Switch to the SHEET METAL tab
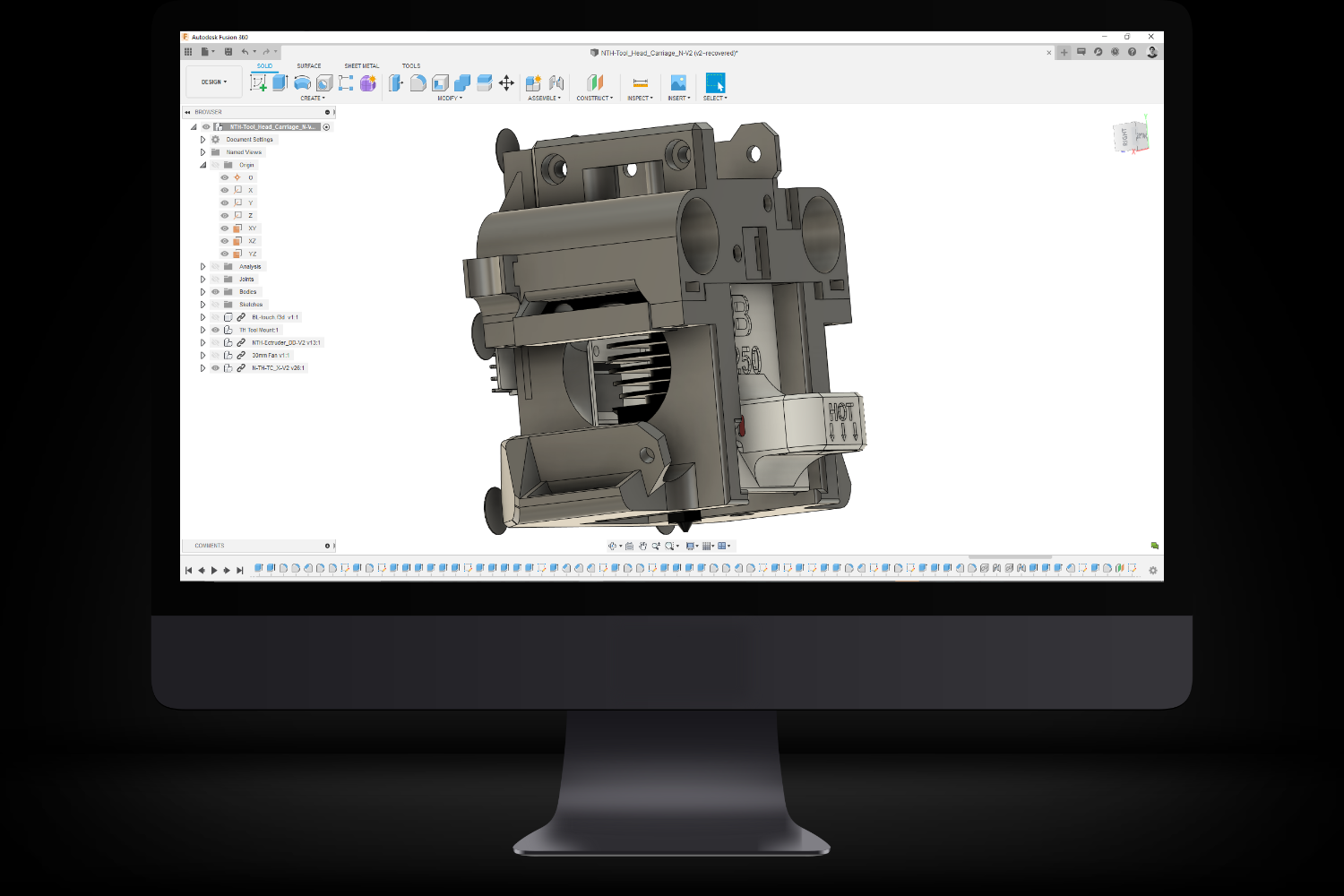The height and width of the screenshot is (896, 1344). coord(362,66)
